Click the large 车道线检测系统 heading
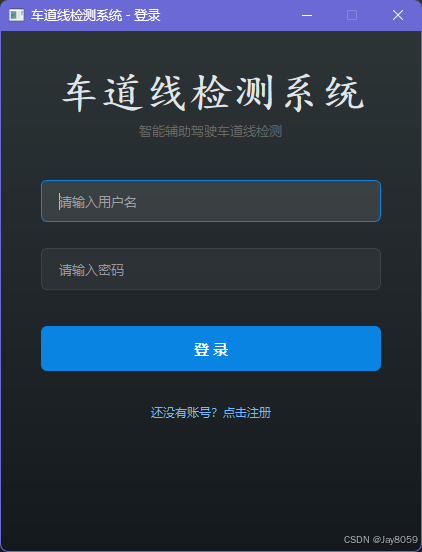The height and width of the screenshot is (552, 422). (x=213, y=93)
